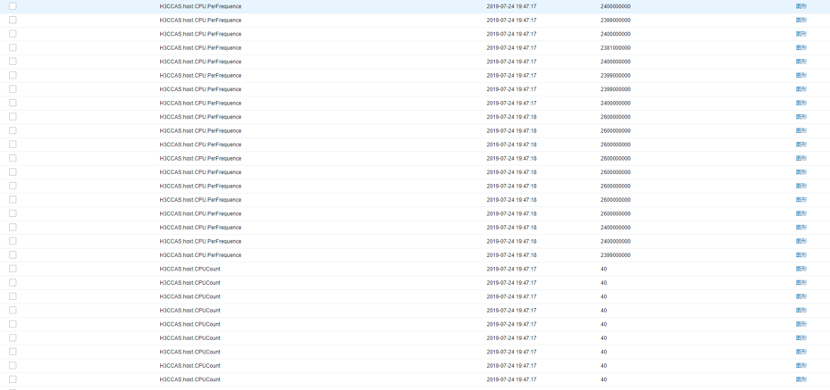Viewport: 830px width, 390px height.
Task: Click the item name in the 2381000000 row
Action: pos(200,48)
